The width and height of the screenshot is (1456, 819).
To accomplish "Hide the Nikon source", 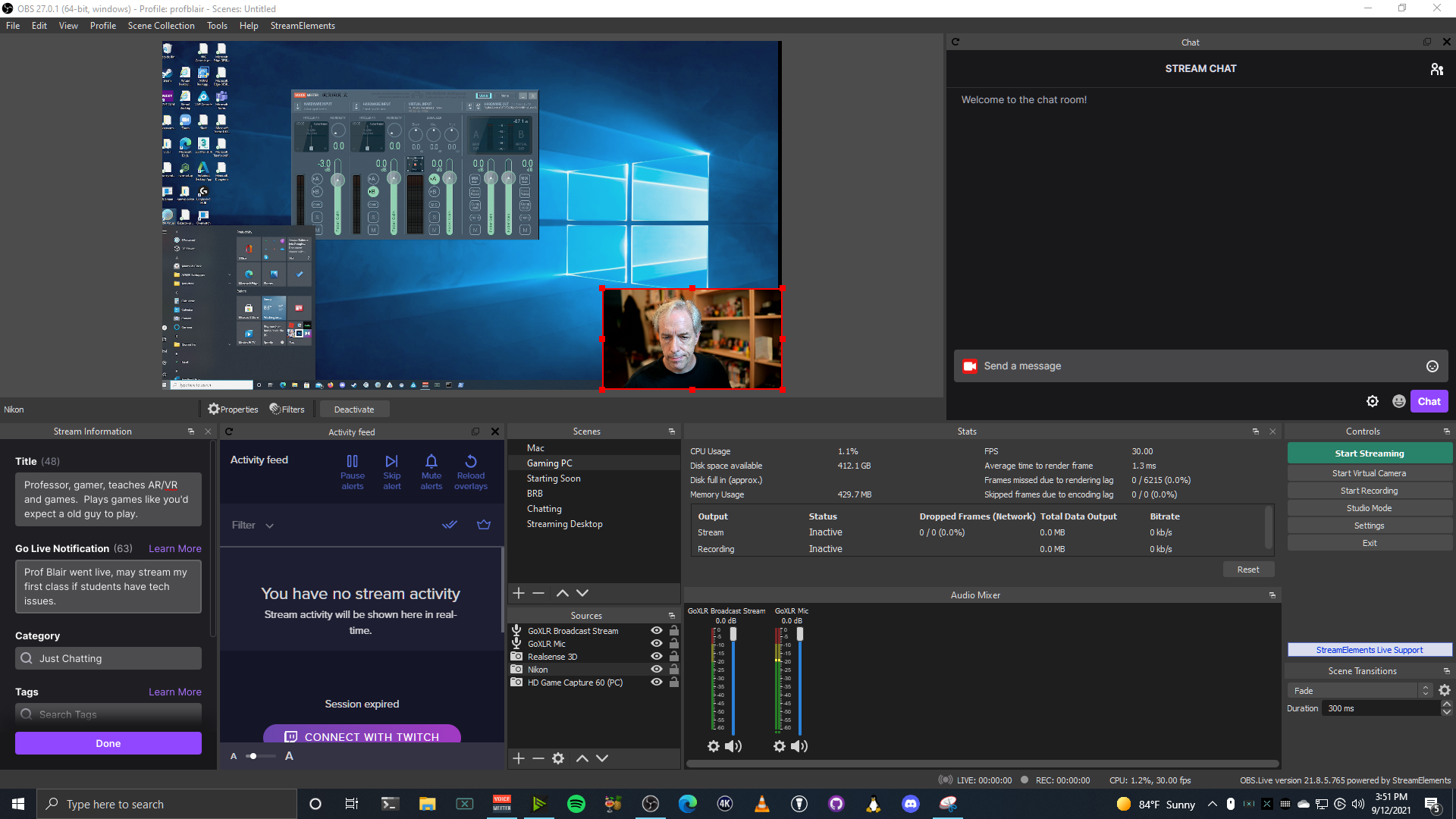I will (x=657, y=669).
